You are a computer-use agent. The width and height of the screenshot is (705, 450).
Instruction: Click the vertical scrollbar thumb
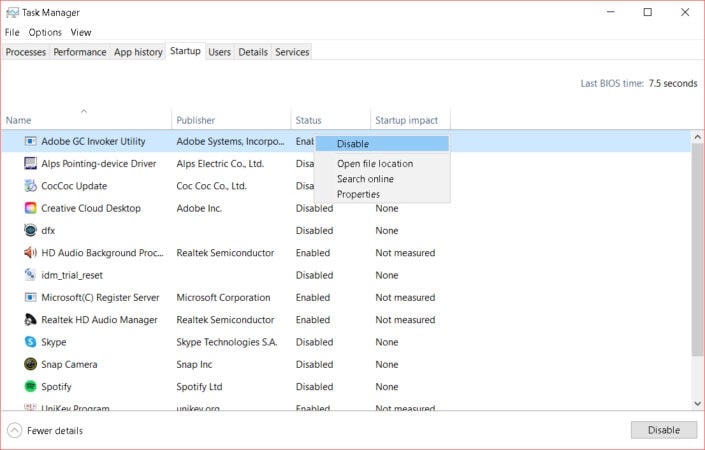pos(697,250)
